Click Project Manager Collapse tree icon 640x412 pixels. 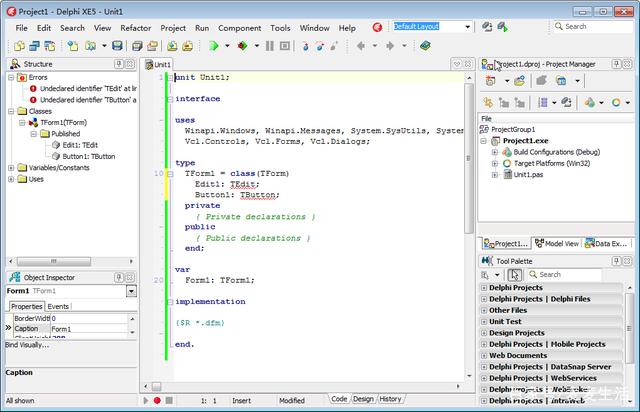pos(519,102)
